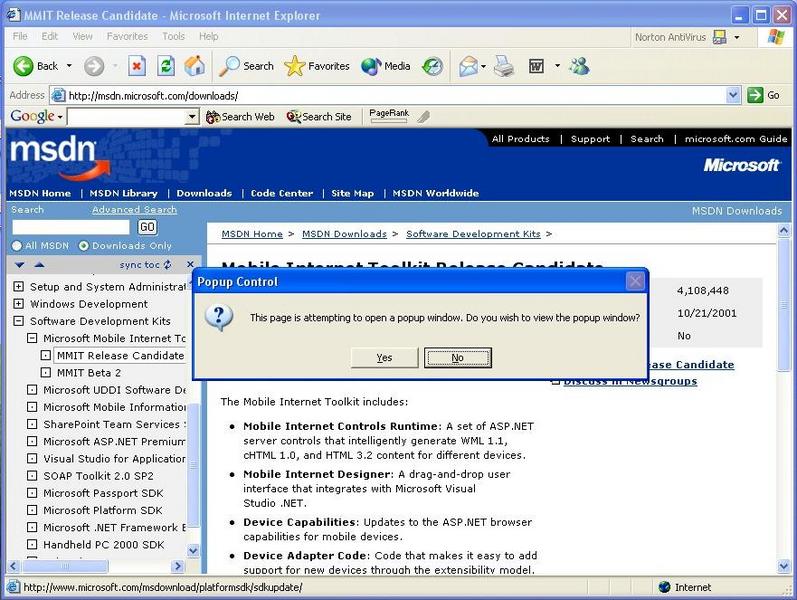Click No in Popup Control dialog
Image resolution: width=797 pixels, height=600 pixels.
point(457,357)
